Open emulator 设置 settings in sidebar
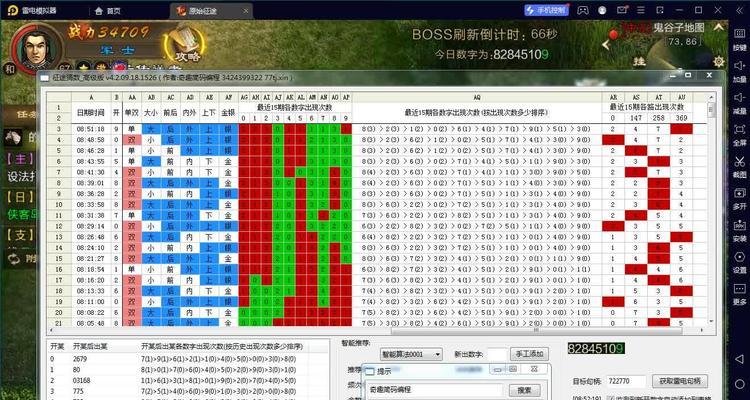This screenshot has width=750, height=400. coord(739,263)
